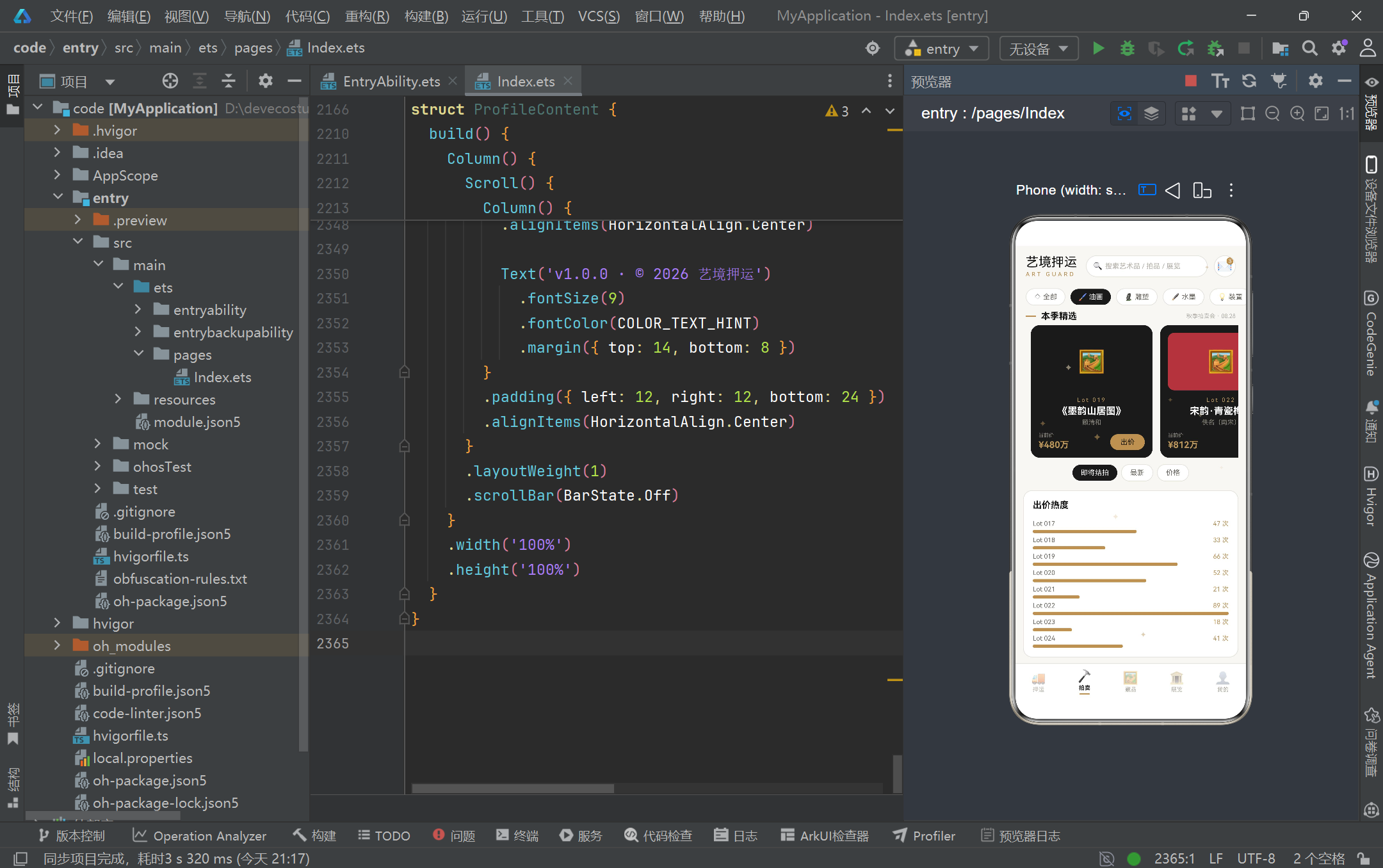1383x868 pixels.
Task: Close the Index.ets tab
Action: [x=567, y=81]
